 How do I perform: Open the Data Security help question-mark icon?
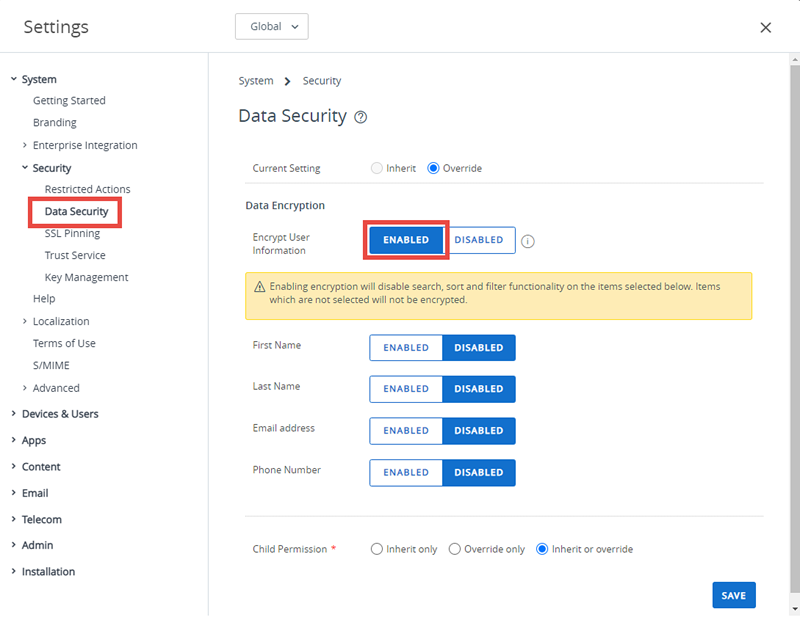click(361, 117)
